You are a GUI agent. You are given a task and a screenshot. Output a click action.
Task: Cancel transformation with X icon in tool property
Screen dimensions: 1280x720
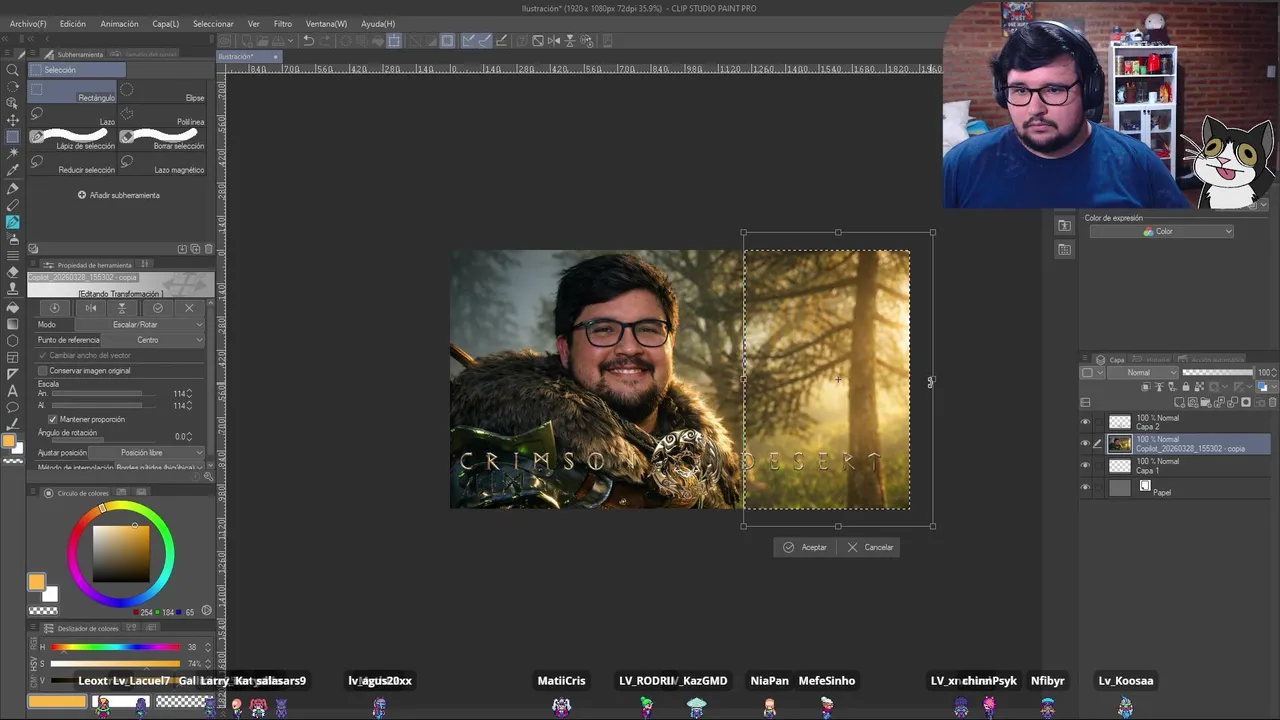(x=189, y=308)
